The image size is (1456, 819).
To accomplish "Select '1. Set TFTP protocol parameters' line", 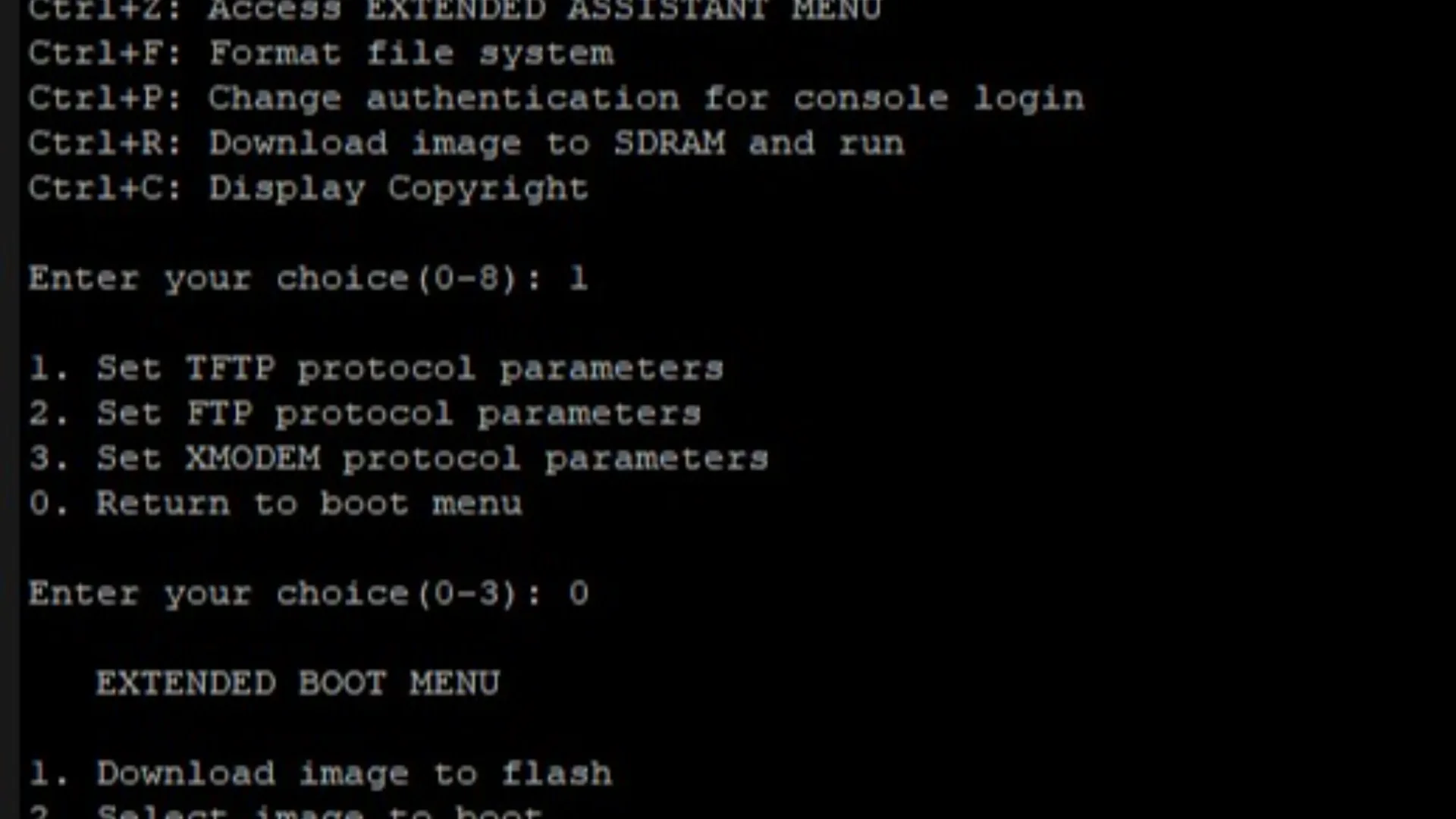I will click(x=377, y=369).
